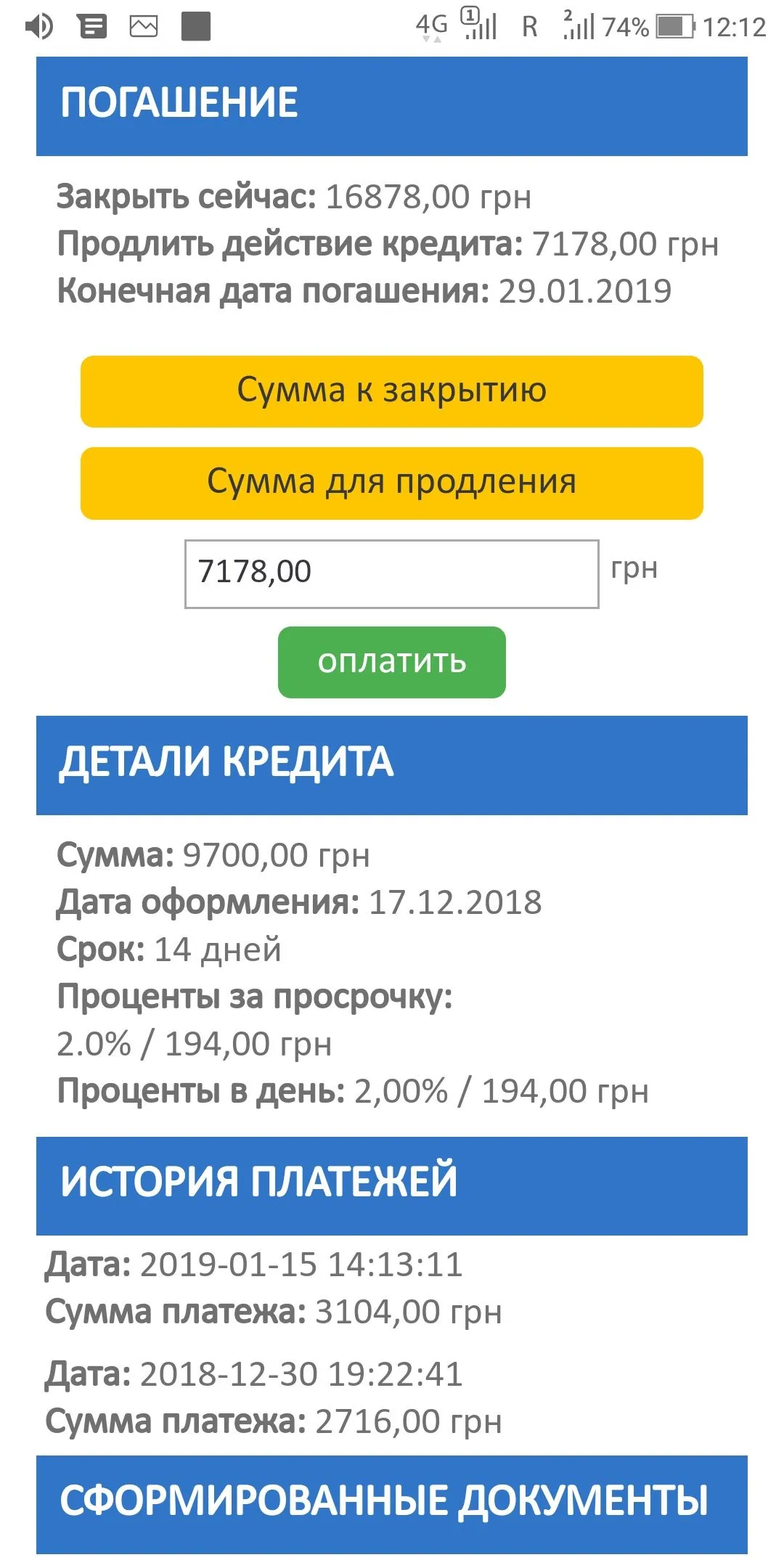This screenshot has width=784, height=1568.
Task: Tap the SIM 1 signal strength icon
Action: pos(480,25)
